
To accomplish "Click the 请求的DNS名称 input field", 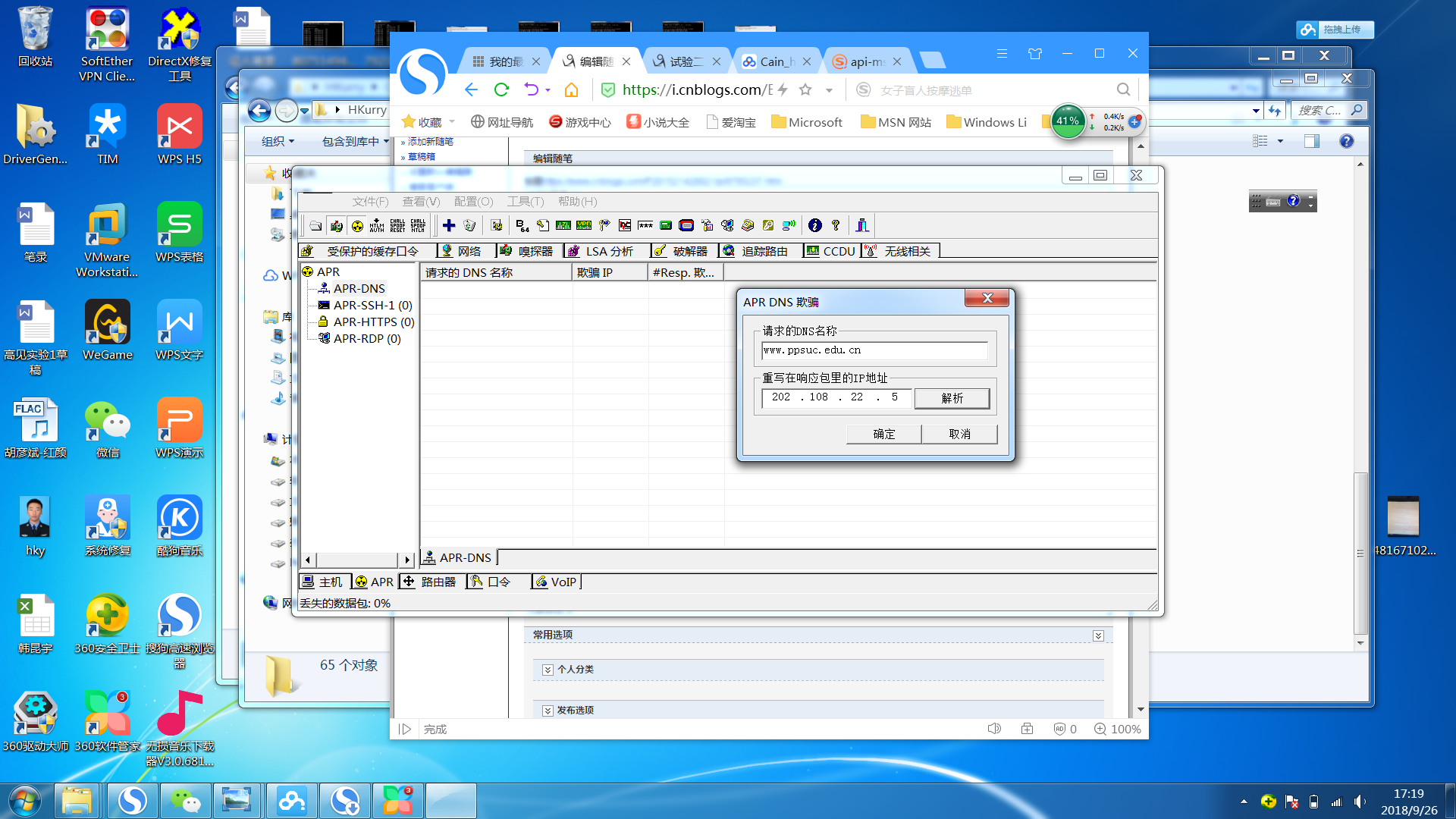I will pyautogui.click(x=874, y=350).
